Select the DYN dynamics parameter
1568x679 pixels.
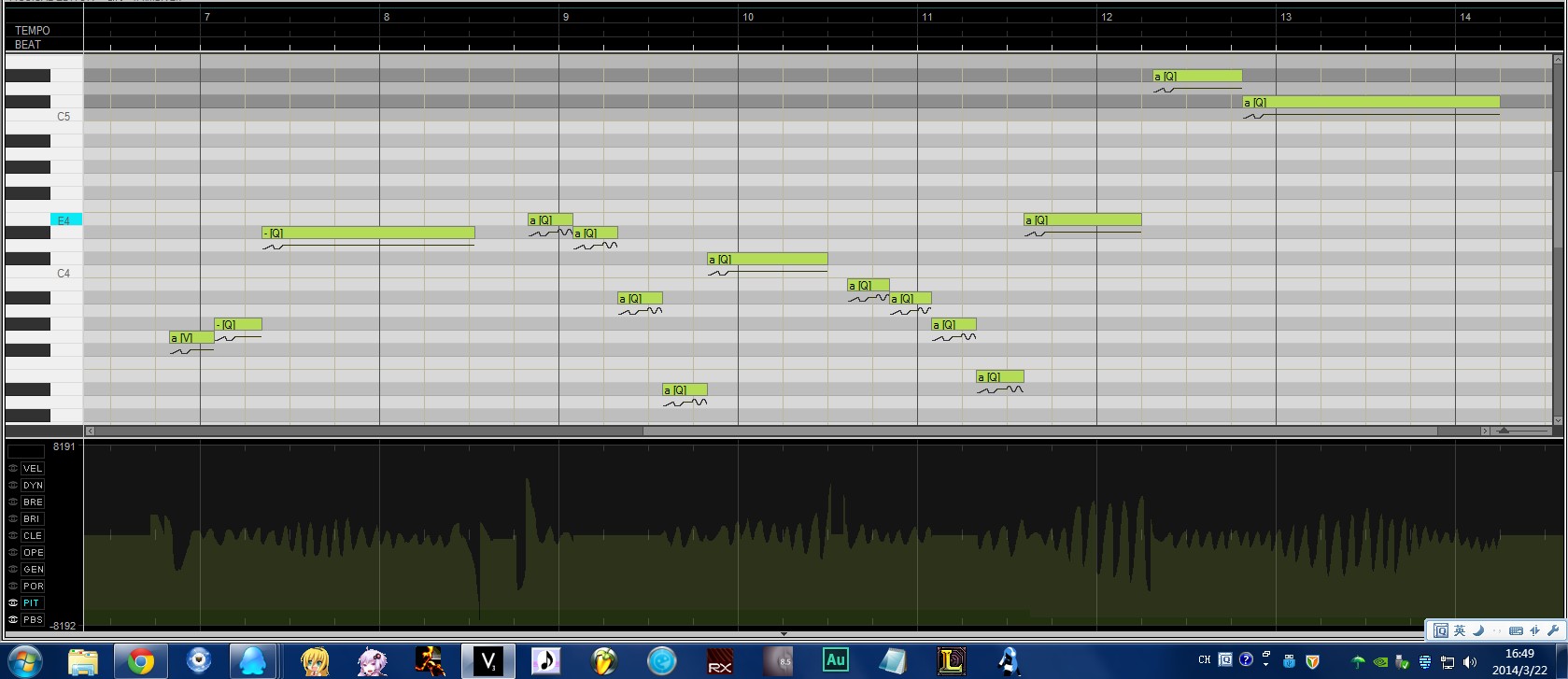pos(33,486)
